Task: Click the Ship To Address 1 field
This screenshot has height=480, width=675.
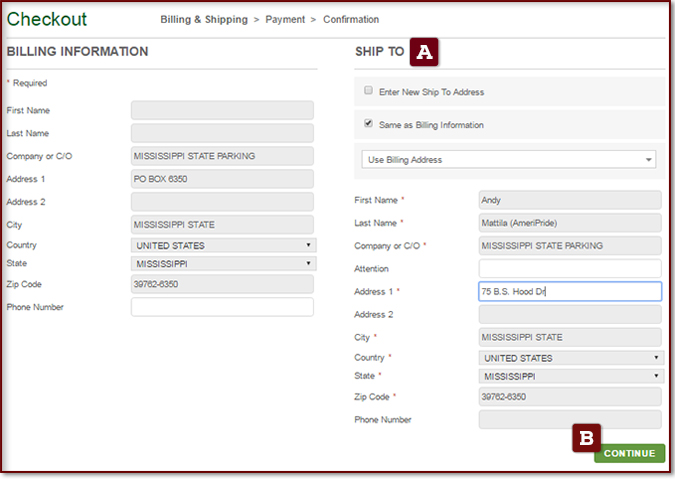Action: (570, 291)
